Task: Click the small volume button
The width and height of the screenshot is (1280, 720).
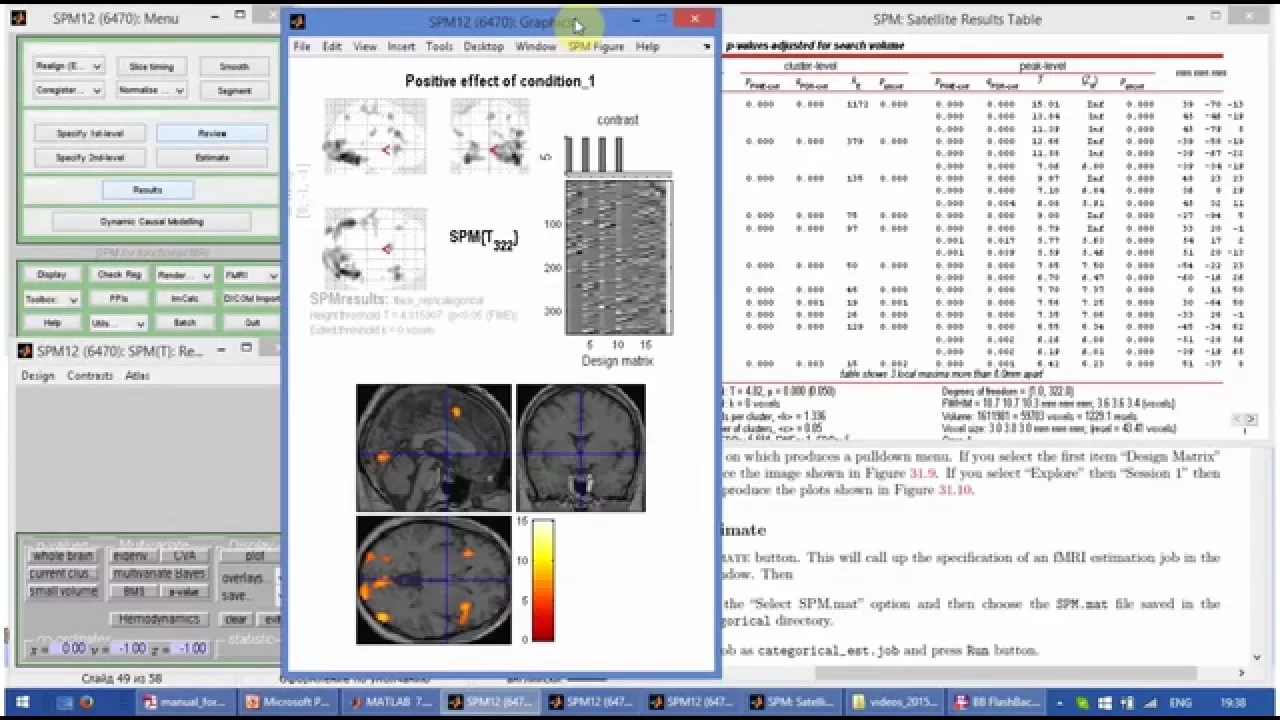Action: point(62,591)
